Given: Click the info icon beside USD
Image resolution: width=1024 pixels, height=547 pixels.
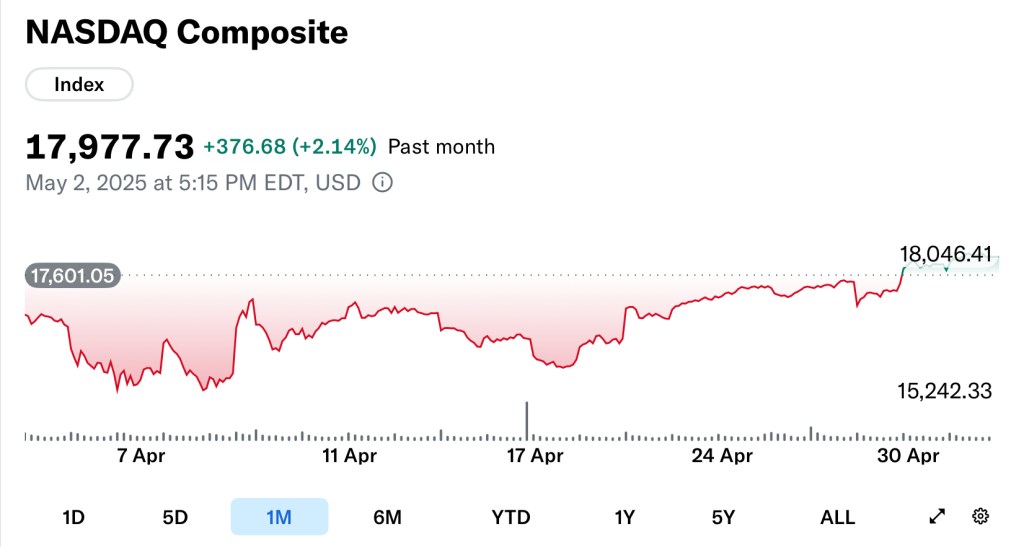Looking at the screenshot, I should 382,183.
